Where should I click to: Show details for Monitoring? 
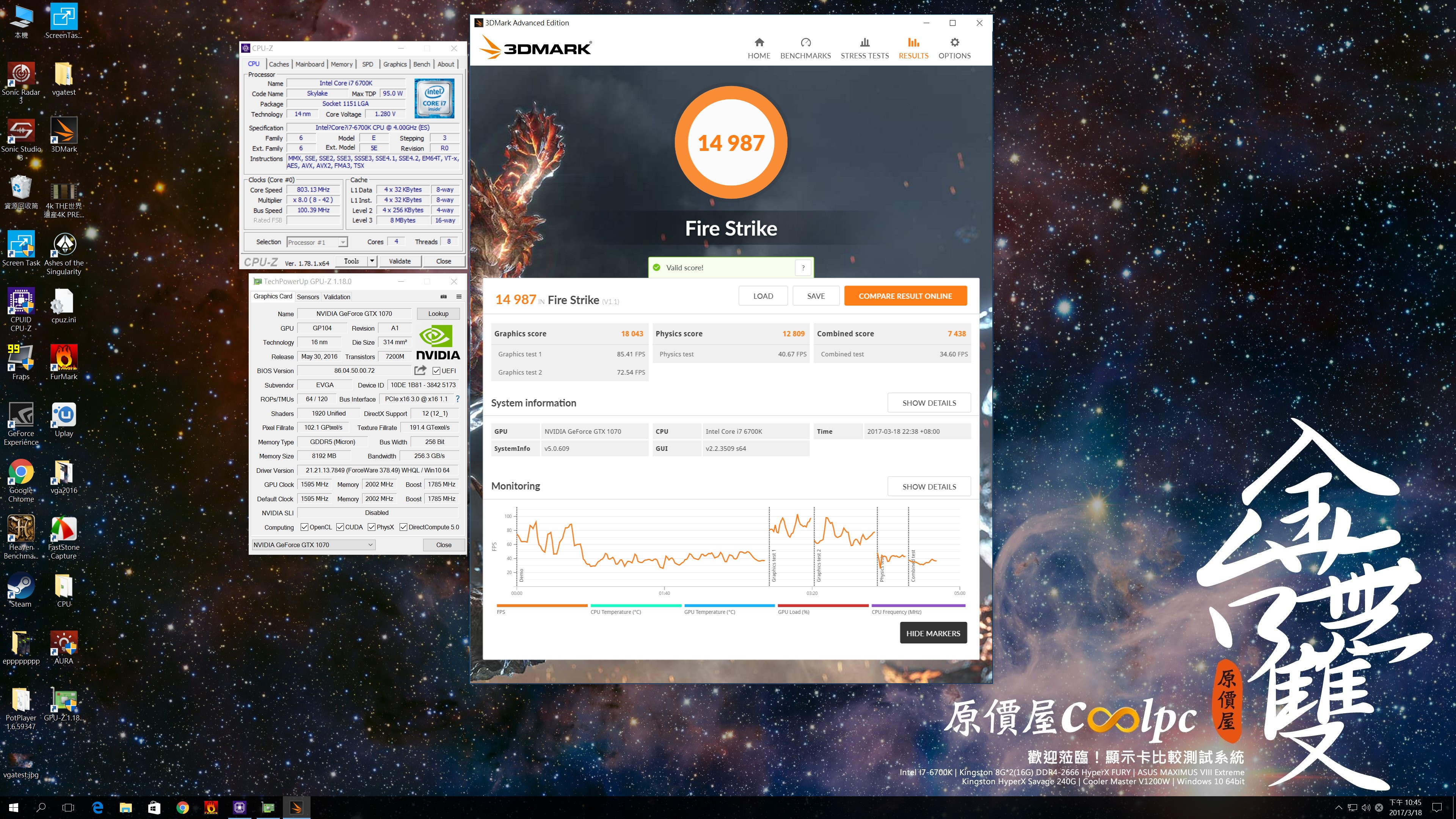click(929, 486)
